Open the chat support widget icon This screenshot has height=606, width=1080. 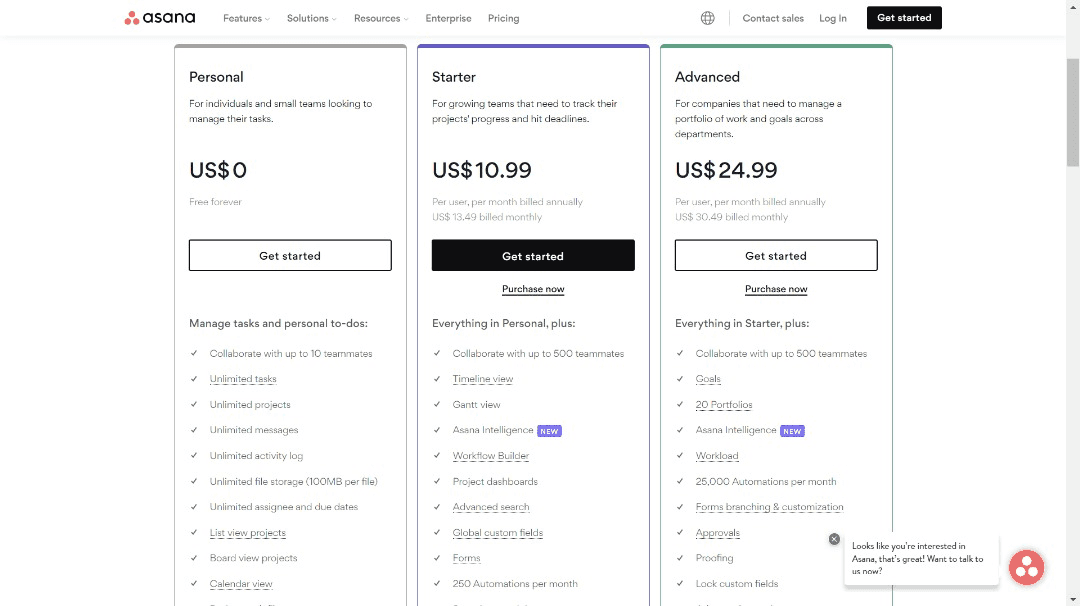(1026, 567)
